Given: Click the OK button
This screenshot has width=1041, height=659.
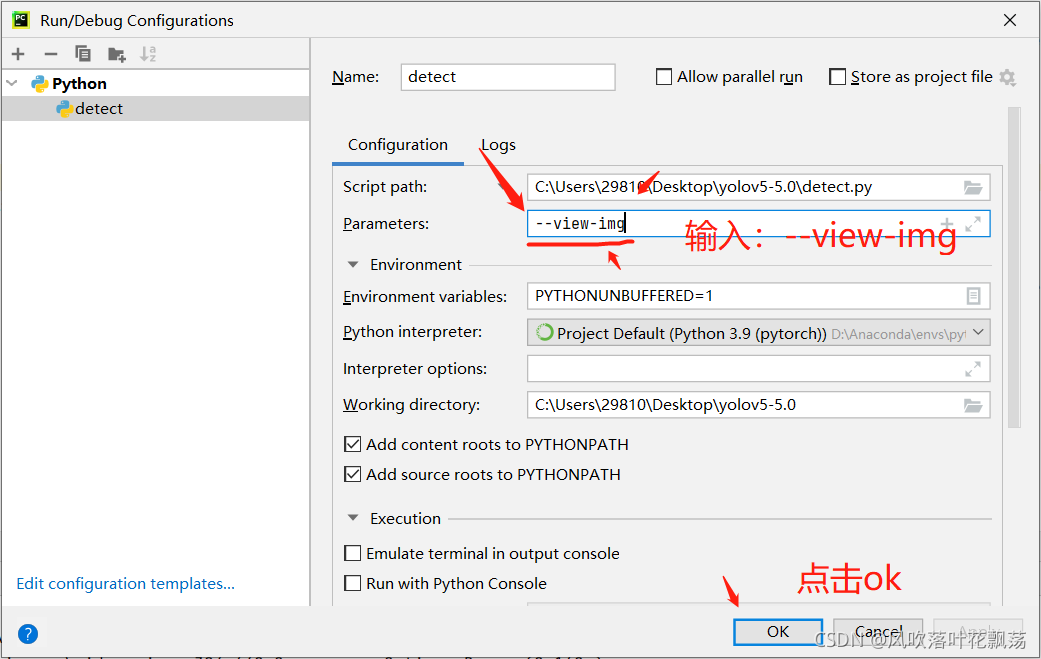Looking at the screenshot, I should click(x=778, y=632).
